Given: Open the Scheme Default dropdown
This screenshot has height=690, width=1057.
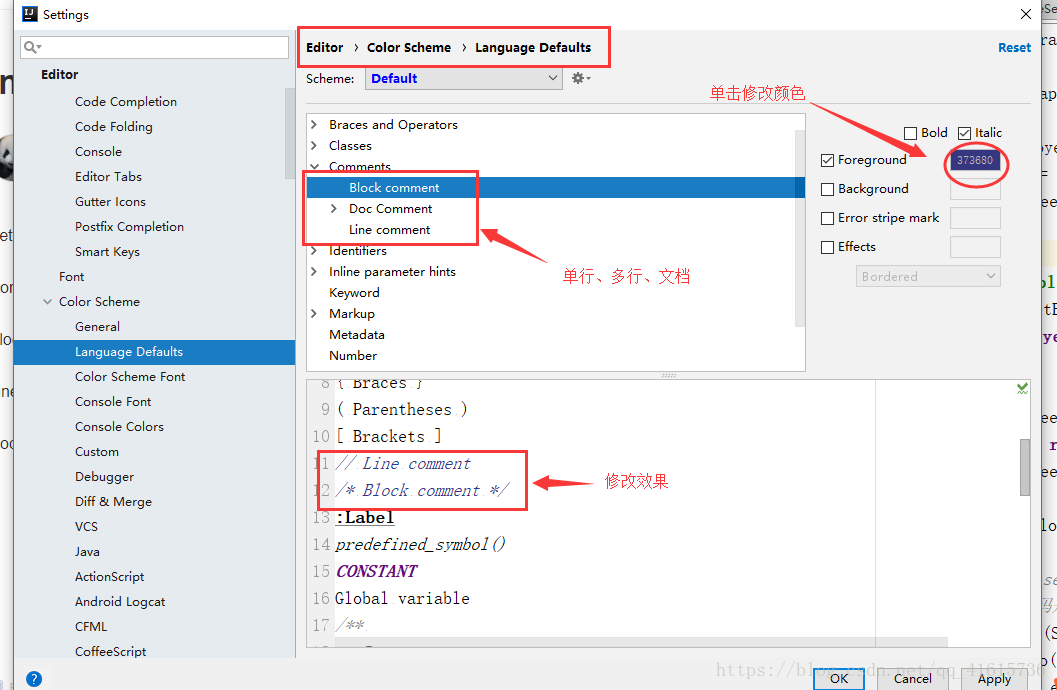Looking at the screenshot, I should click(x=464, y=78).
